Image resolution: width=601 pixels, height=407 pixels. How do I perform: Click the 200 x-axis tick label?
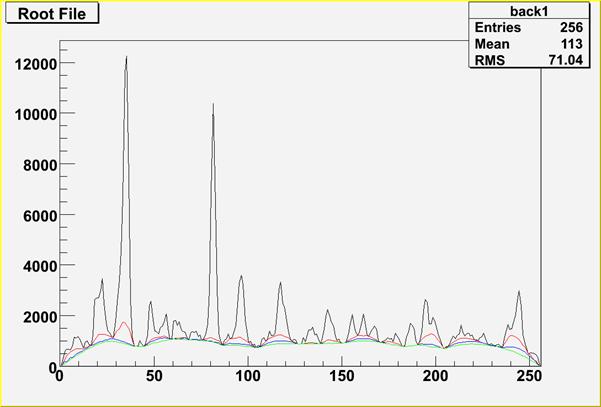[x=435, y=378]
